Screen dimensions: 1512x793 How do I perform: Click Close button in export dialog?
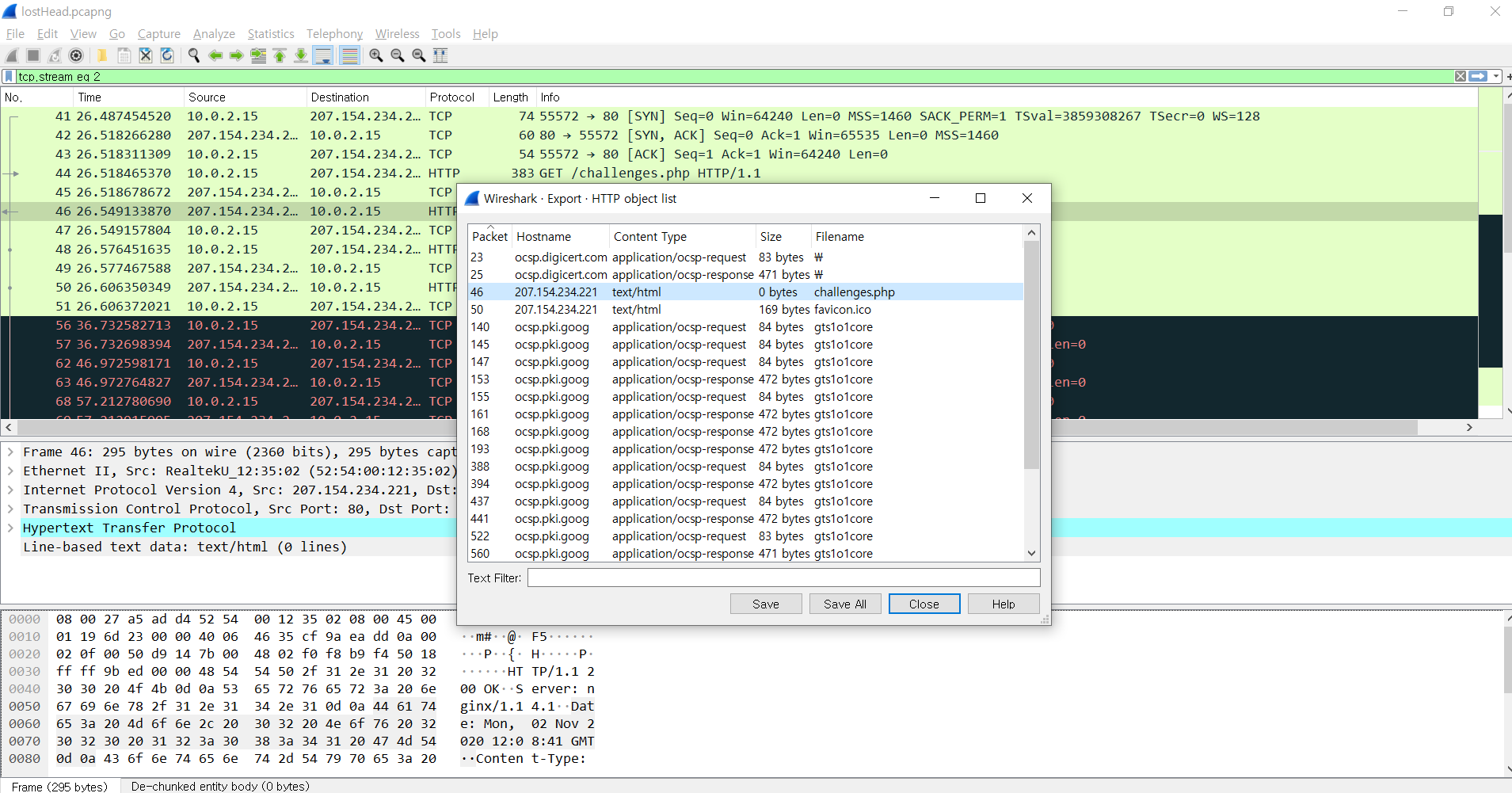click(924, 604)
